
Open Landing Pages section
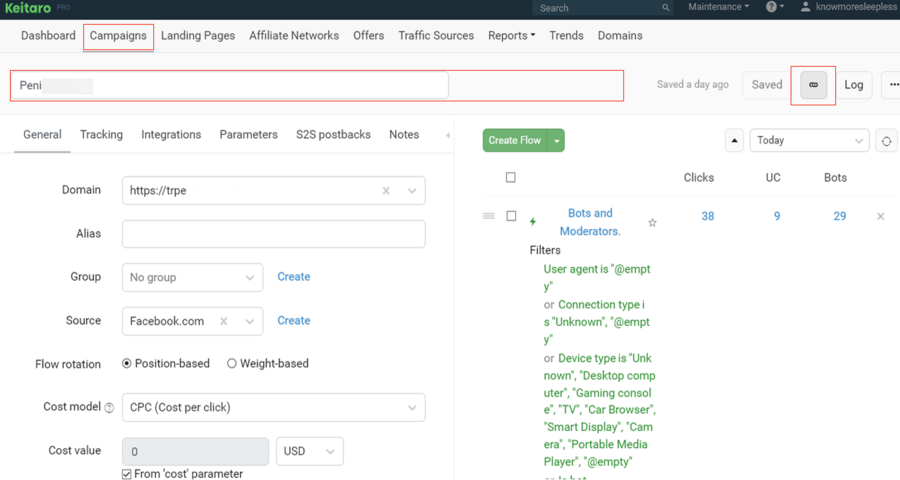tap(198, 36)
